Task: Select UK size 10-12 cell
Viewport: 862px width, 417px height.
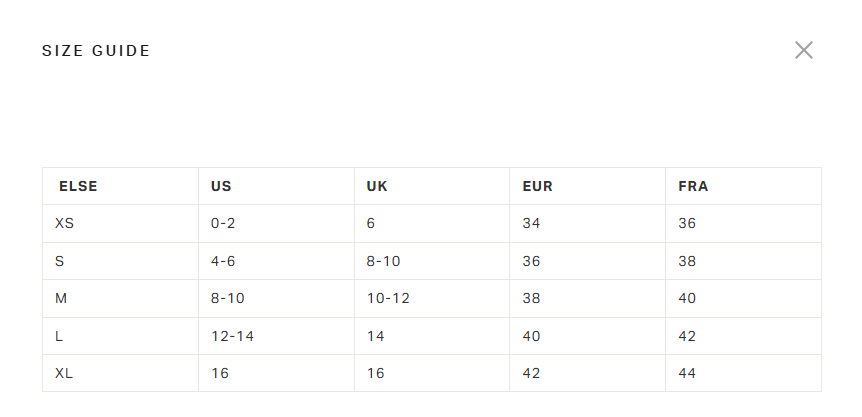Action: coord(388,298)
